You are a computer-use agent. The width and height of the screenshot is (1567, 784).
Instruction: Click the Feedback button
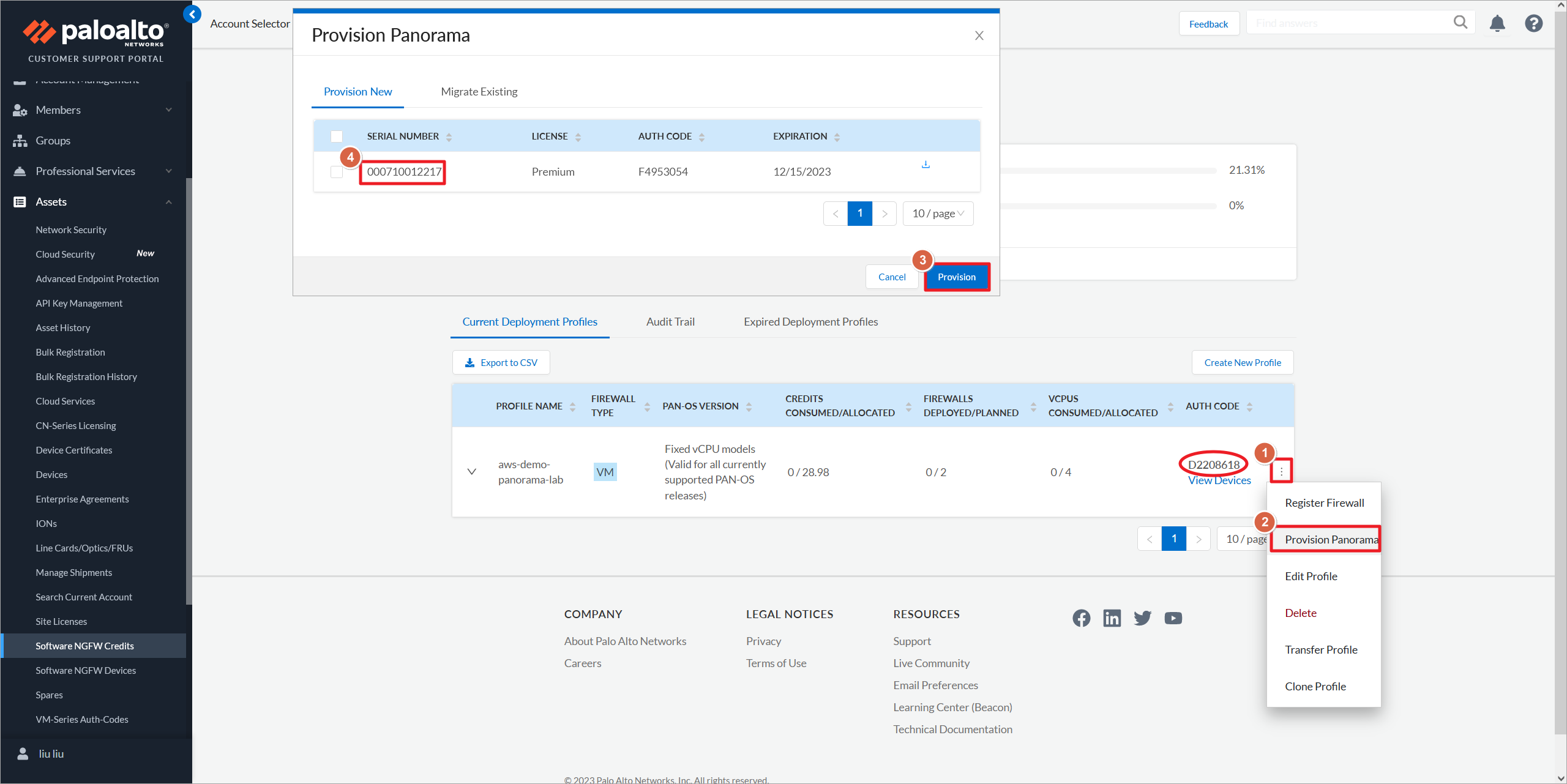point(1209,24)
